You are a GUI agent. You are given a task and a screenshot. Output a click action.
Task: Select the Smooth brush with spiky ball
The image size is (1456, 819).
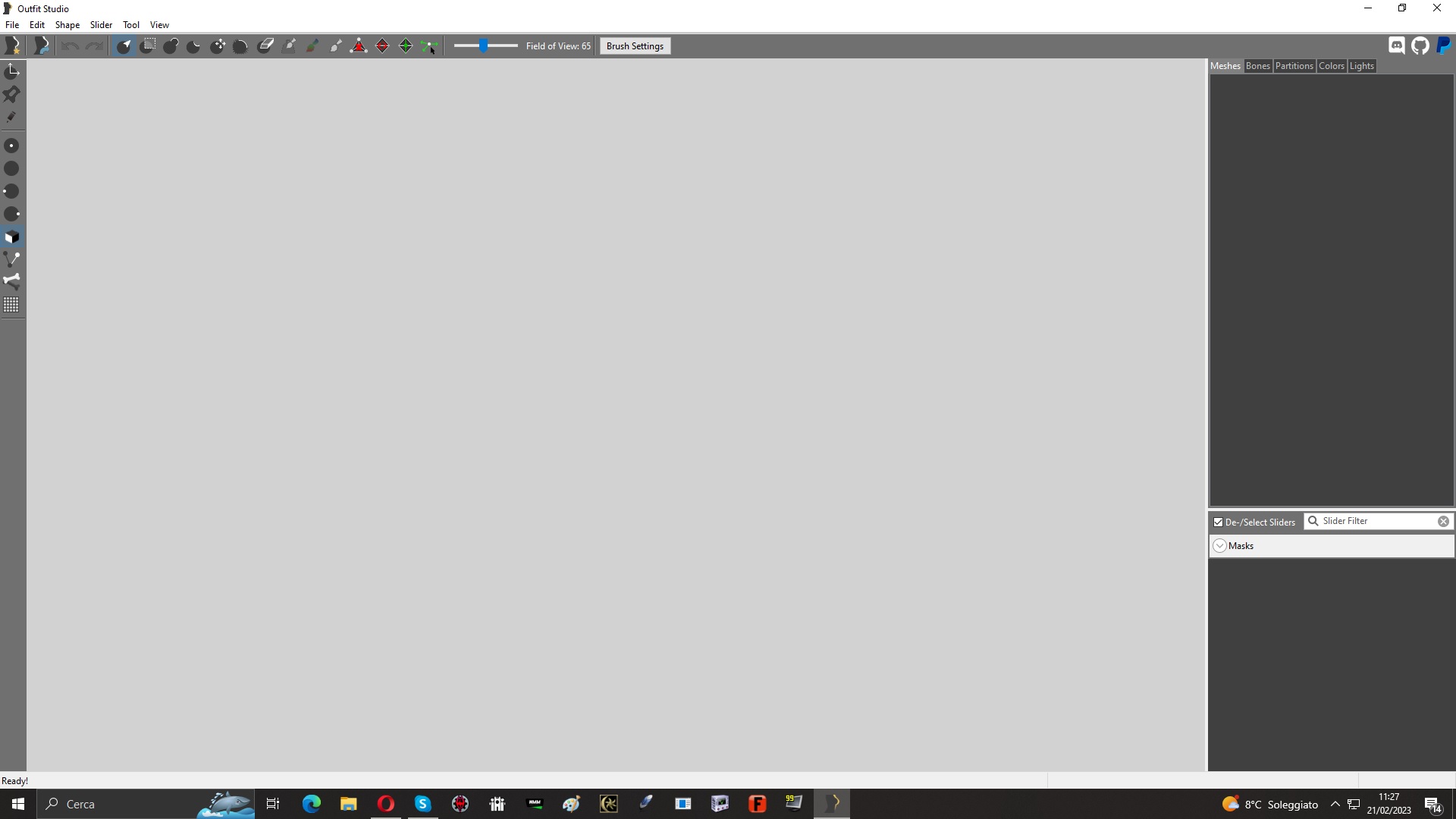(x=241, y=46)
